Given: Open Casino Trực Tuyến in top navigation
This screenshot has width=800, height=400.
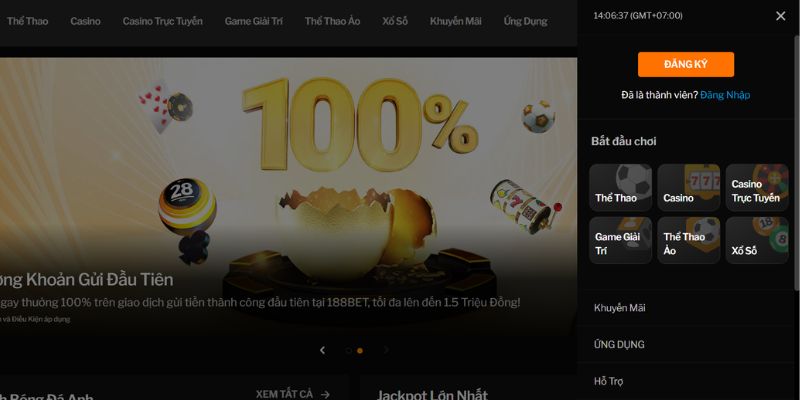Looking at the screenshot, I should click(x=163, y=21).
